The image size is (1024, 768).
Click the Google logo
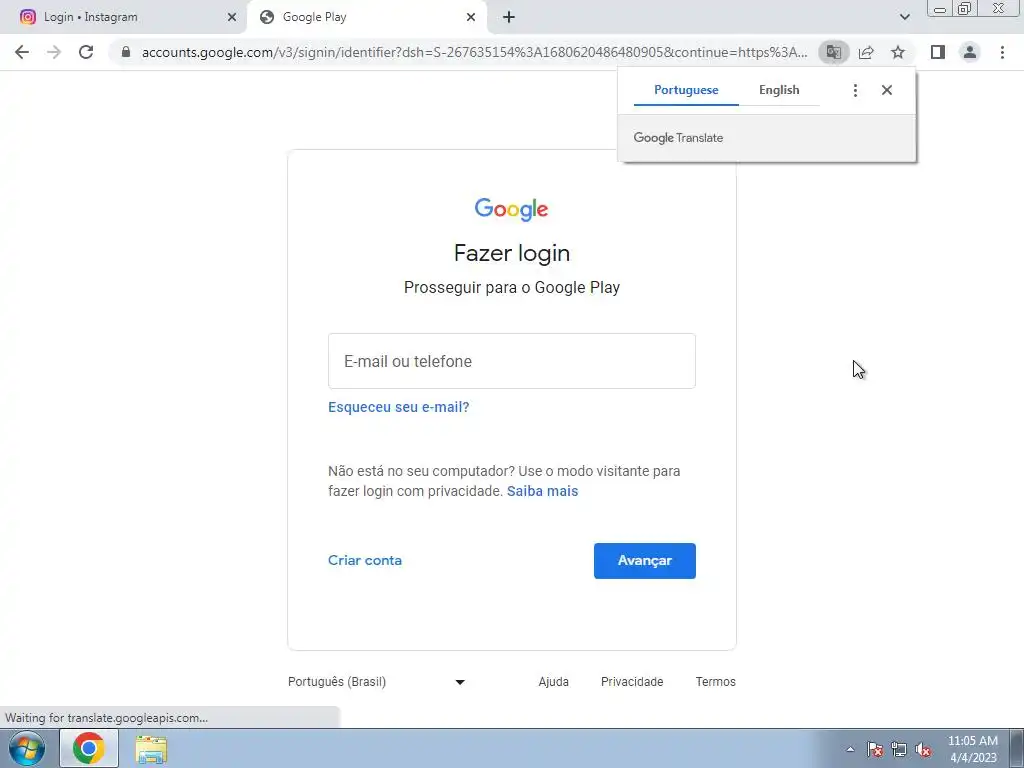(x=511, y=209)
